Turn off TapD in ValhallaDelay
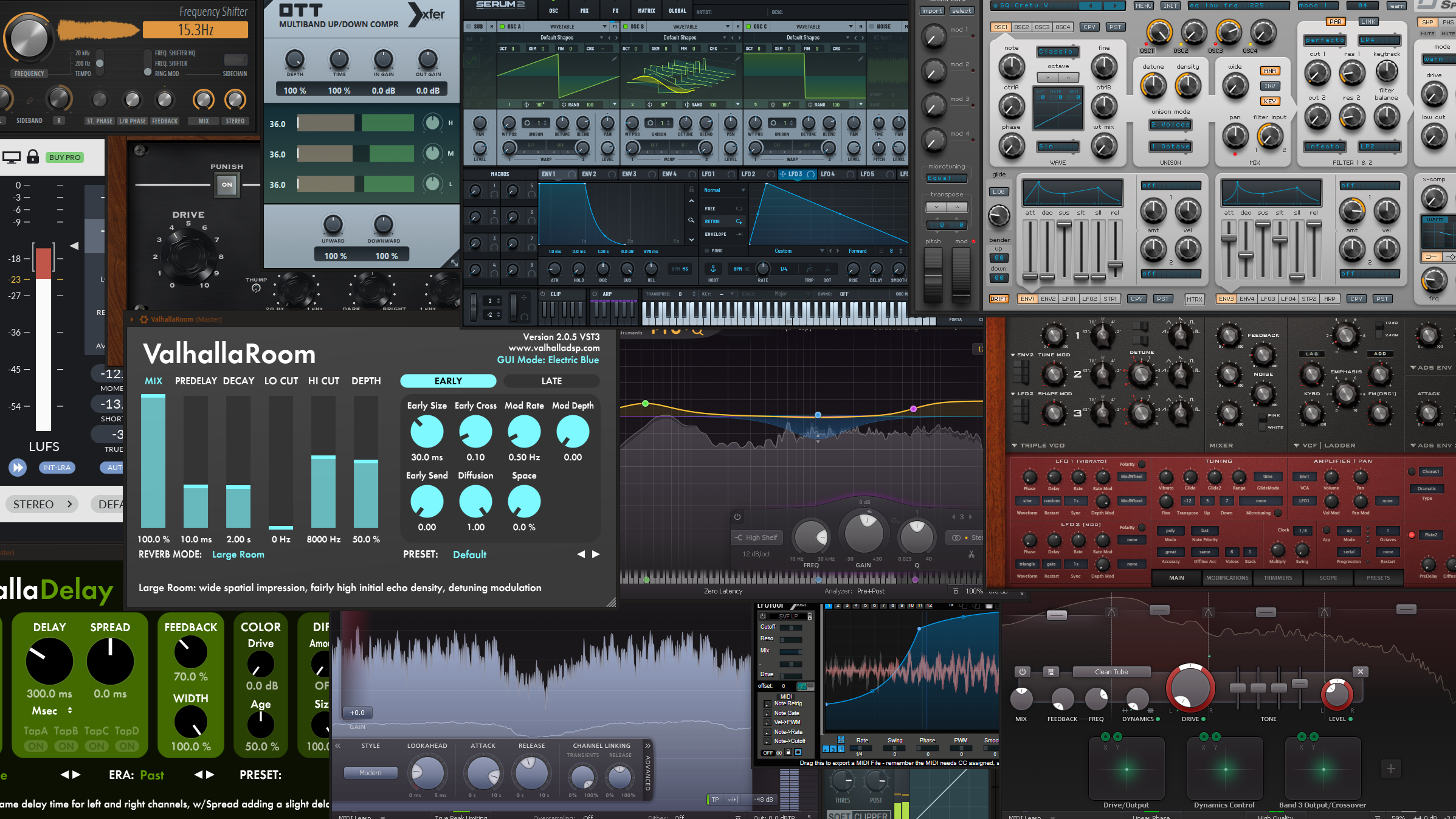The height and width of the screenshot is (819, 1456). 127,746
